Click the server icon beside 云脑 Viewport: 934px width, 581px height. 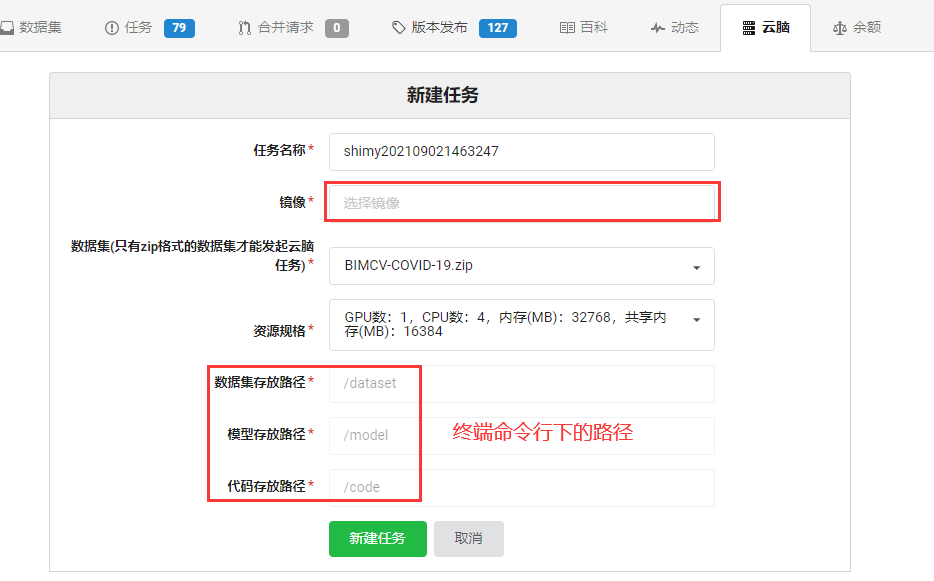[x=749, y=28]
